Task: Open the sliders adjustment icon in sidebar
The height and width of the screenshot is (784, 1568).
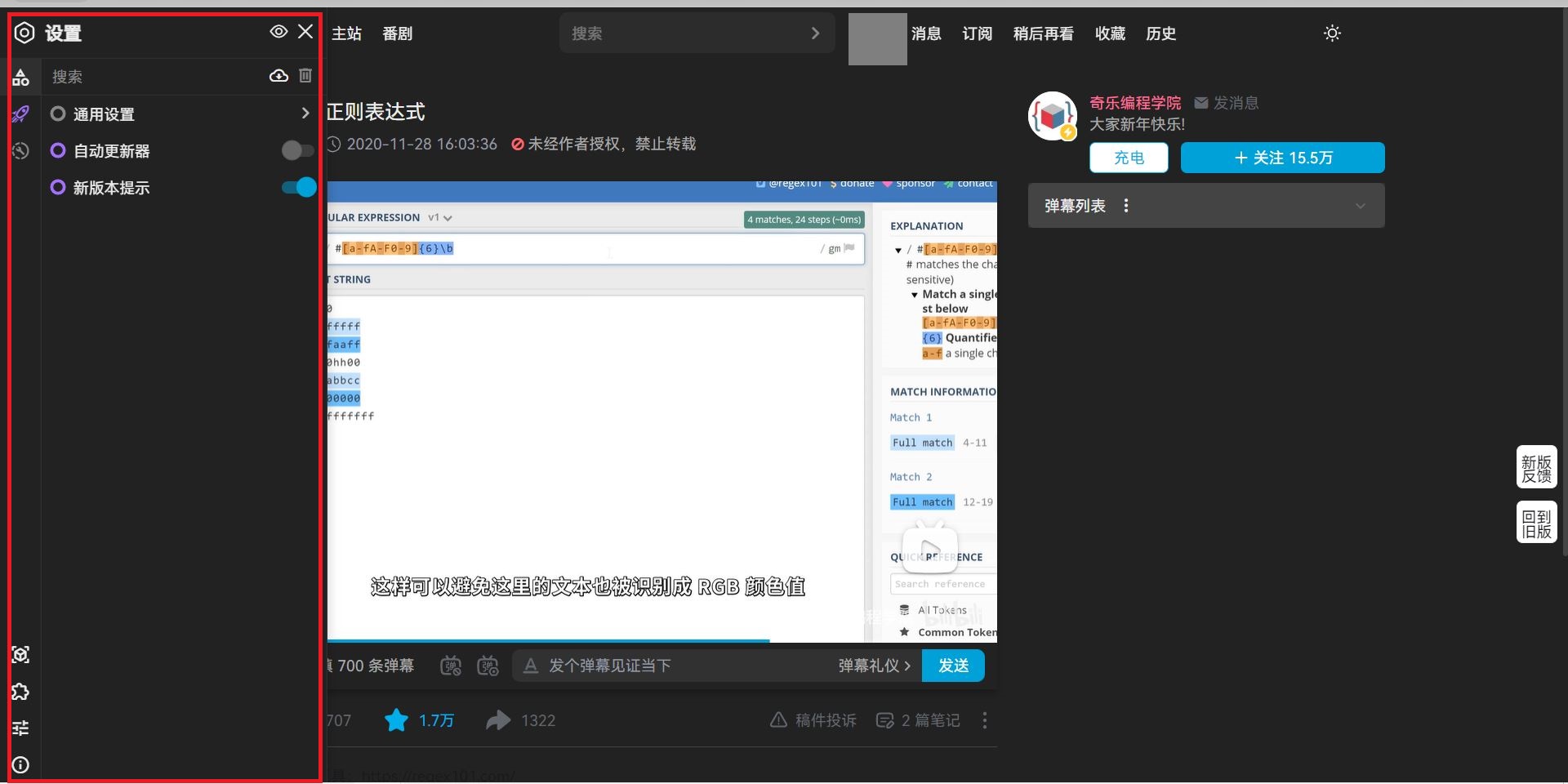Action: 20,728
